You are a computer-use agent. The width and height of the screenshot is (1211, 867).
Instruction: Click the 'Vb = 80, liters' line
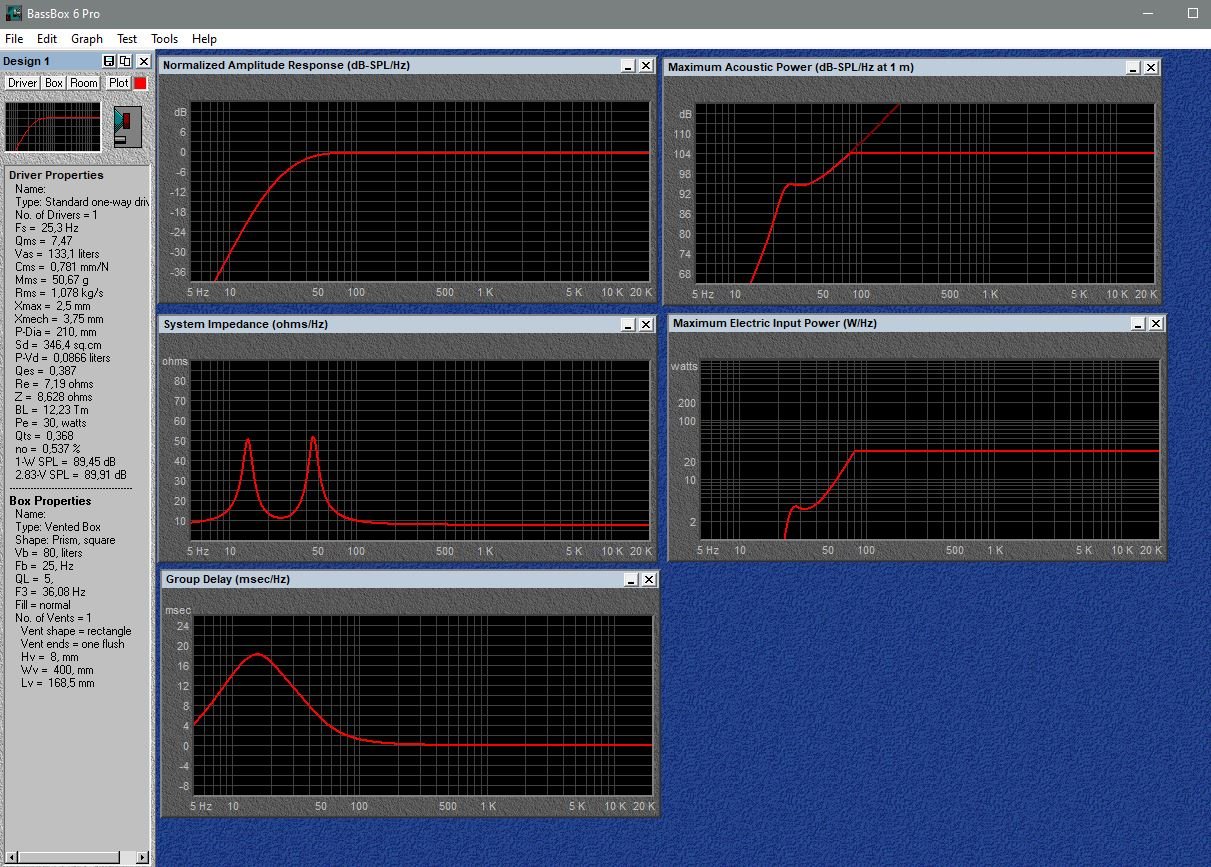click(49, 553)
